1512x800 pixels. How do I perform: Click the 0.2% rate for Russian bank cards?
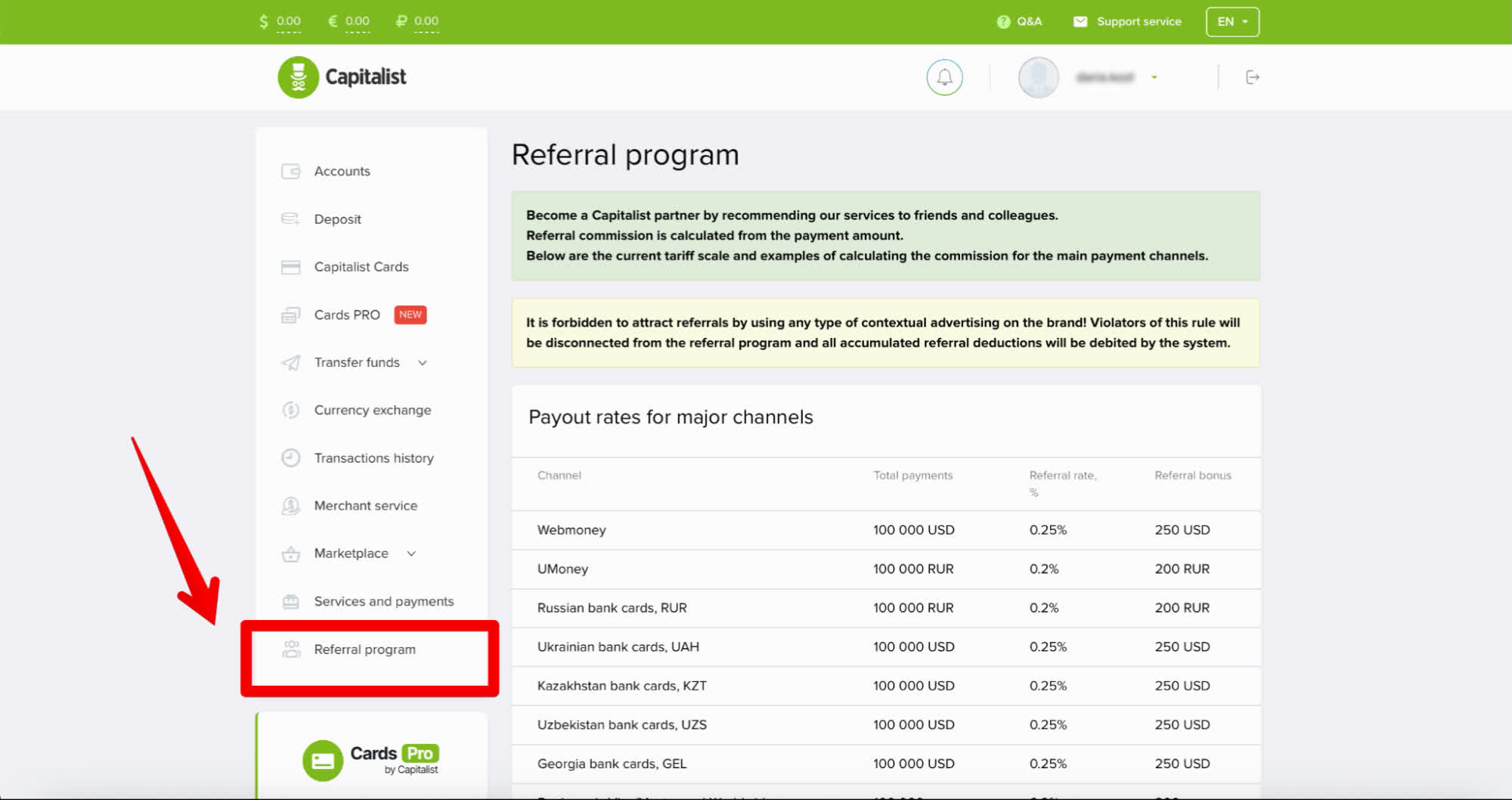1043,608
